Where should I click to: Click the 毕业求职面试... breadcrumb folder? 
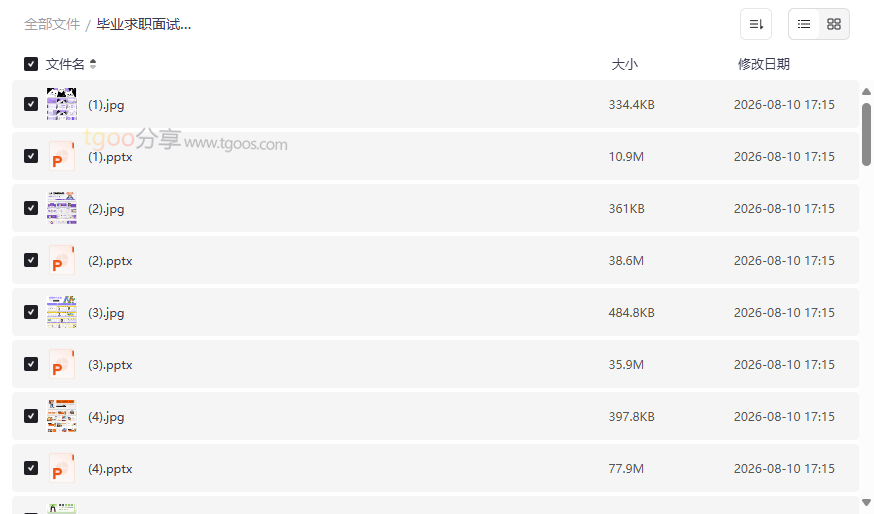[144, 25]
